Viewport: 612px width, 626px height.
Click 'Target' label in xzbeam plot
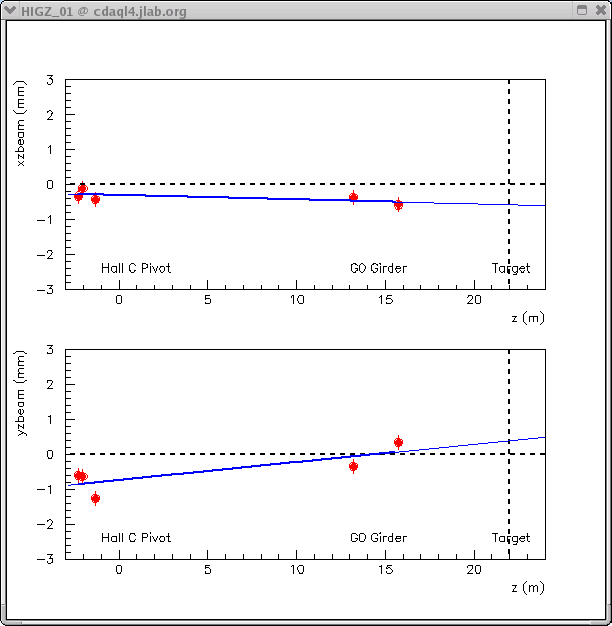click(x=511, y=268)
